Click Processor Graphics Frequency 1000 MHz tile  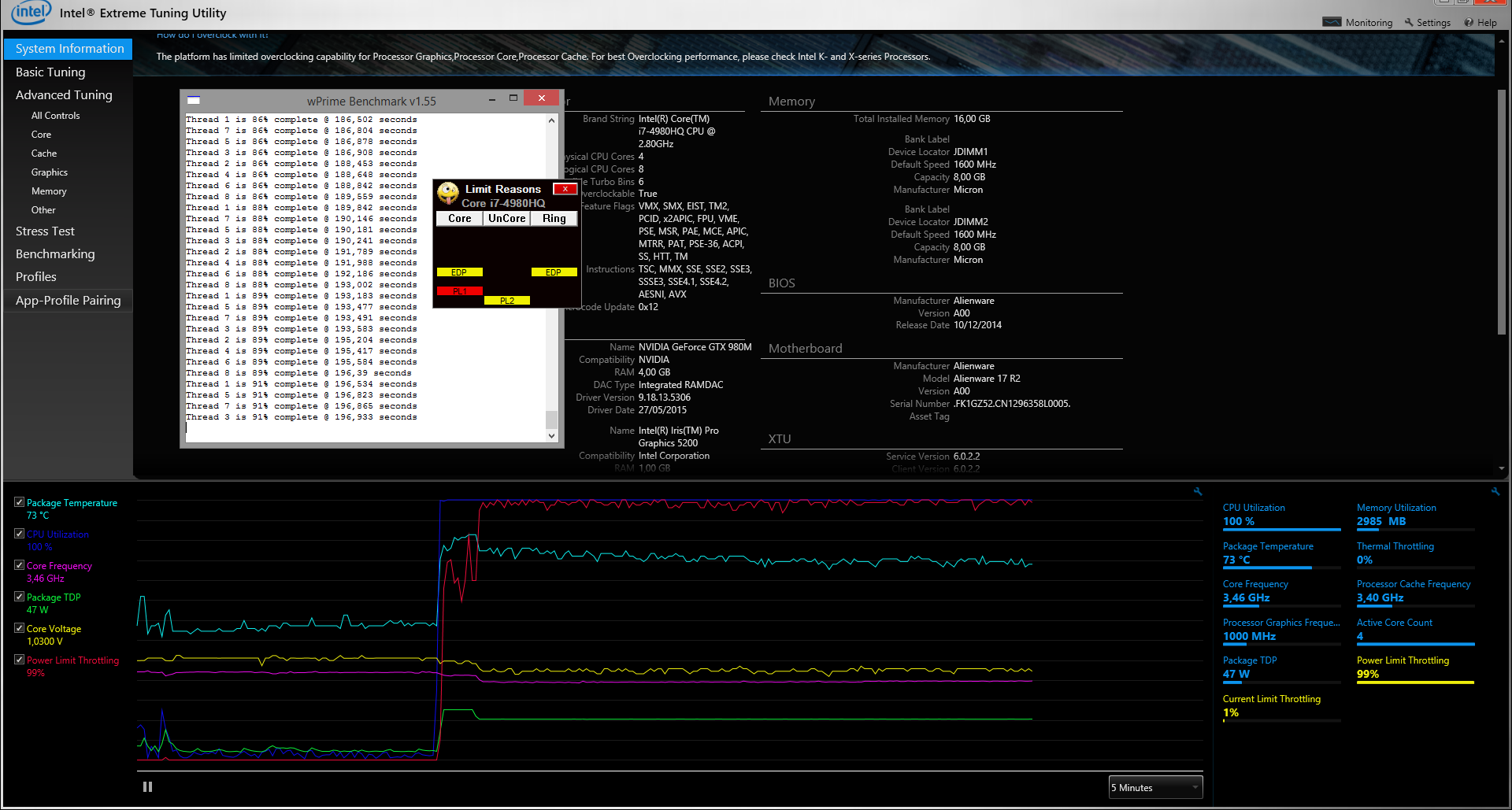tap(1281, 631)
